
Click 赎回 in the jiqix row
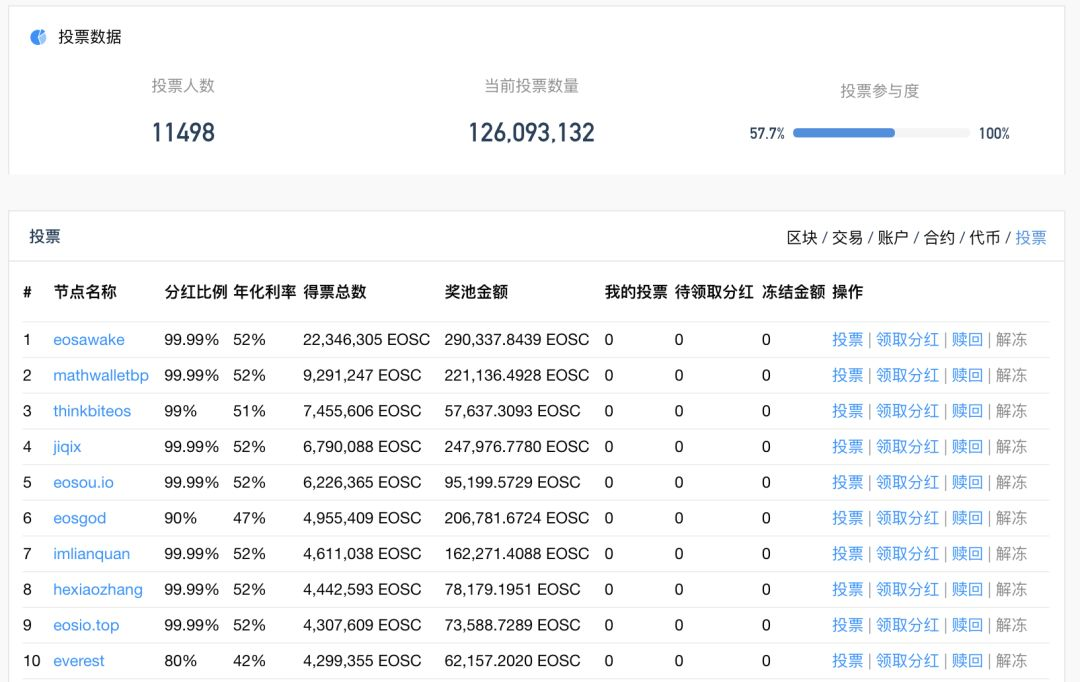(x=967, y=447)
